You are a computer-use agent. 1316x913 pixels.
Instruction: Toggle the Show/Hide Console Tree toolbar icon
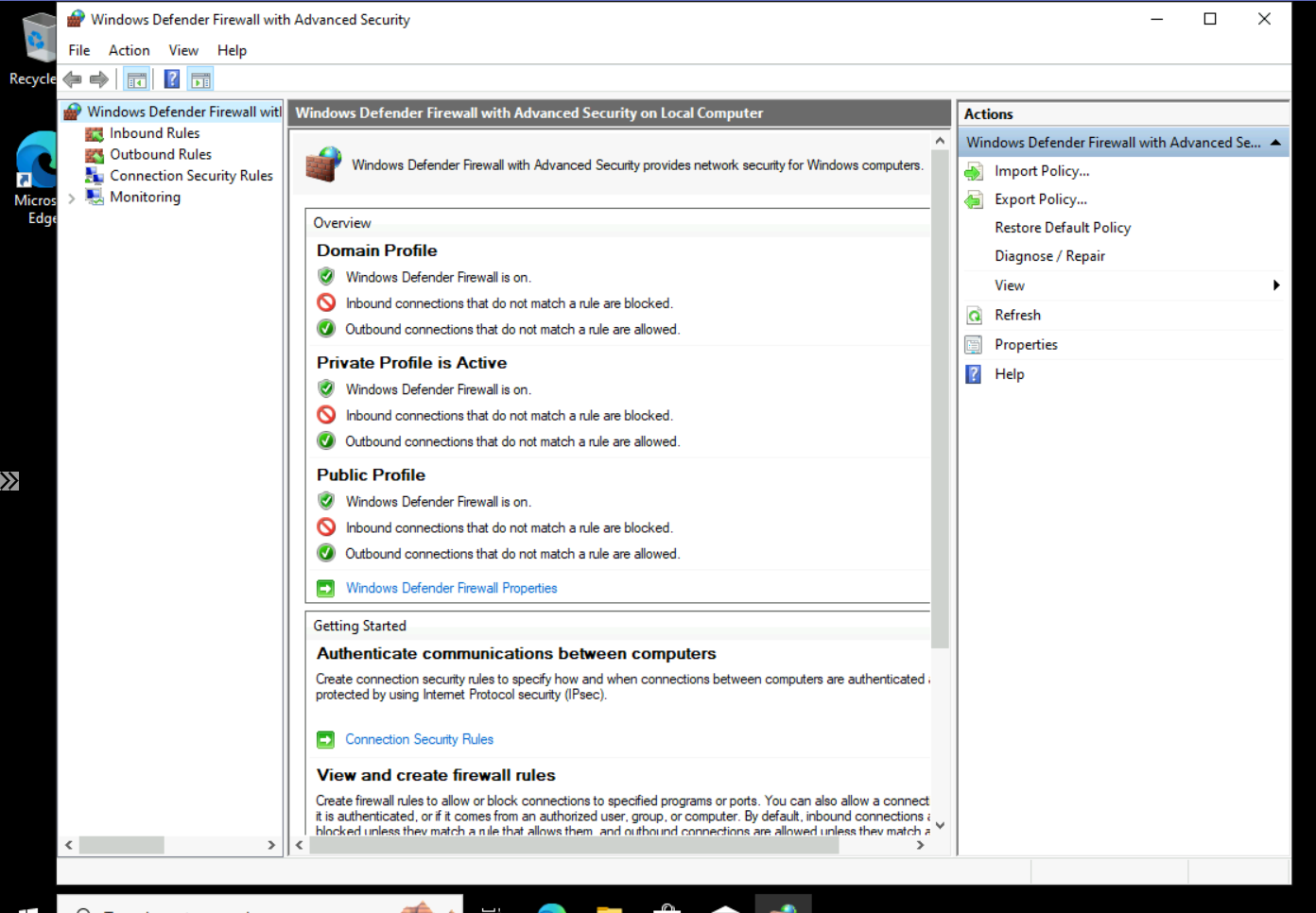[137, 79]
